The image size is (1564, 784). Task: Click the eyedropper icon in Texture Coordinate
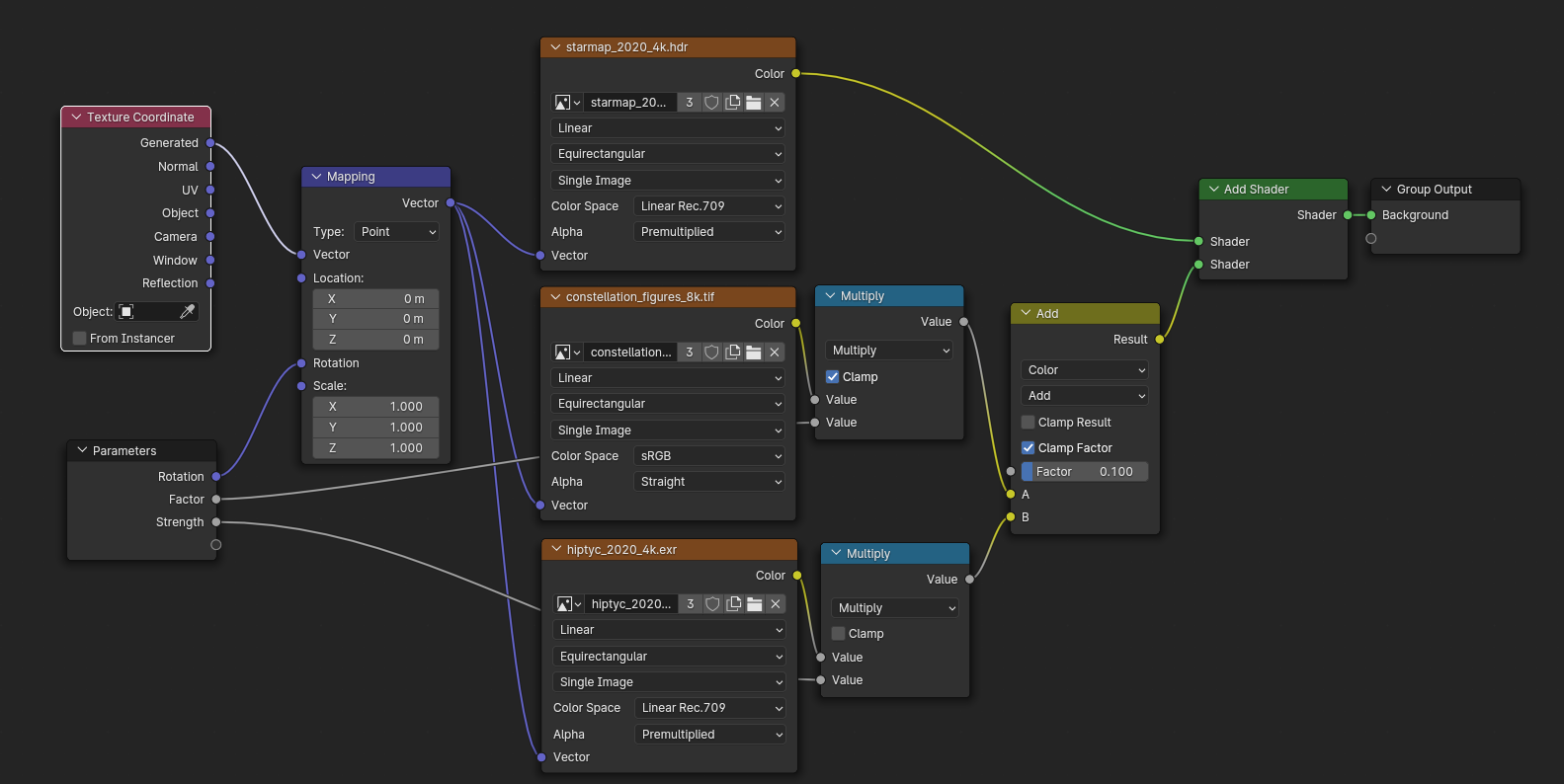pyautogui.click(x=187, y=311)
